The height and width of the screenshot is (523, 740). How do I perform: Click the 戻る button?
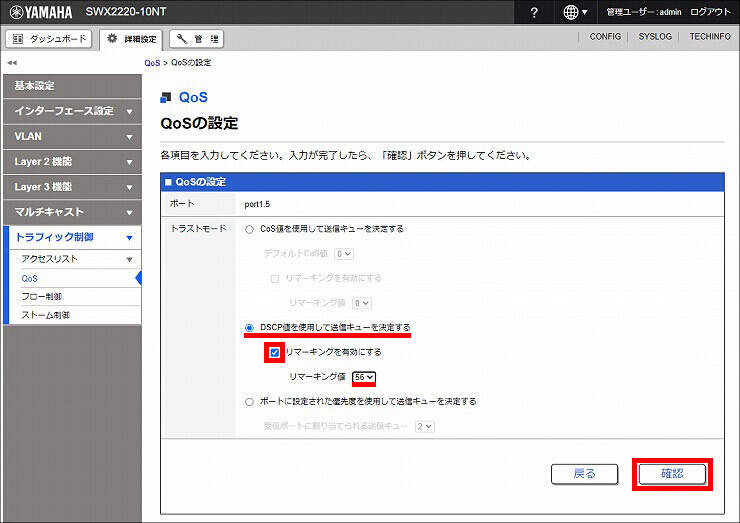click(584, 474)
